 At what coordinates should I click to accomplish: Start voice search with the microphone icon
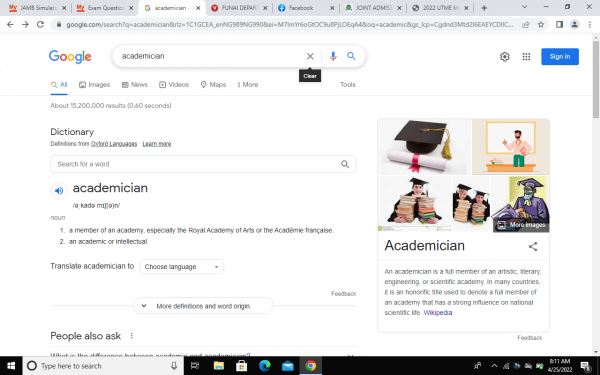coord(333,56)
